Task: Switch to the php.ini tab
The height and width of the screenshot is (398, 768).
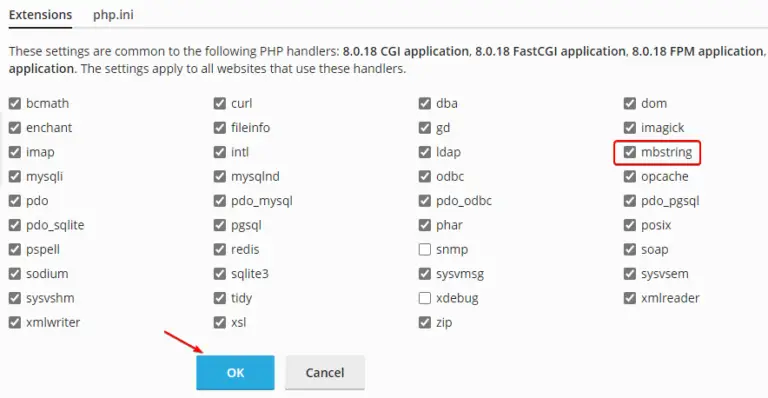Action: coord(113,15)
